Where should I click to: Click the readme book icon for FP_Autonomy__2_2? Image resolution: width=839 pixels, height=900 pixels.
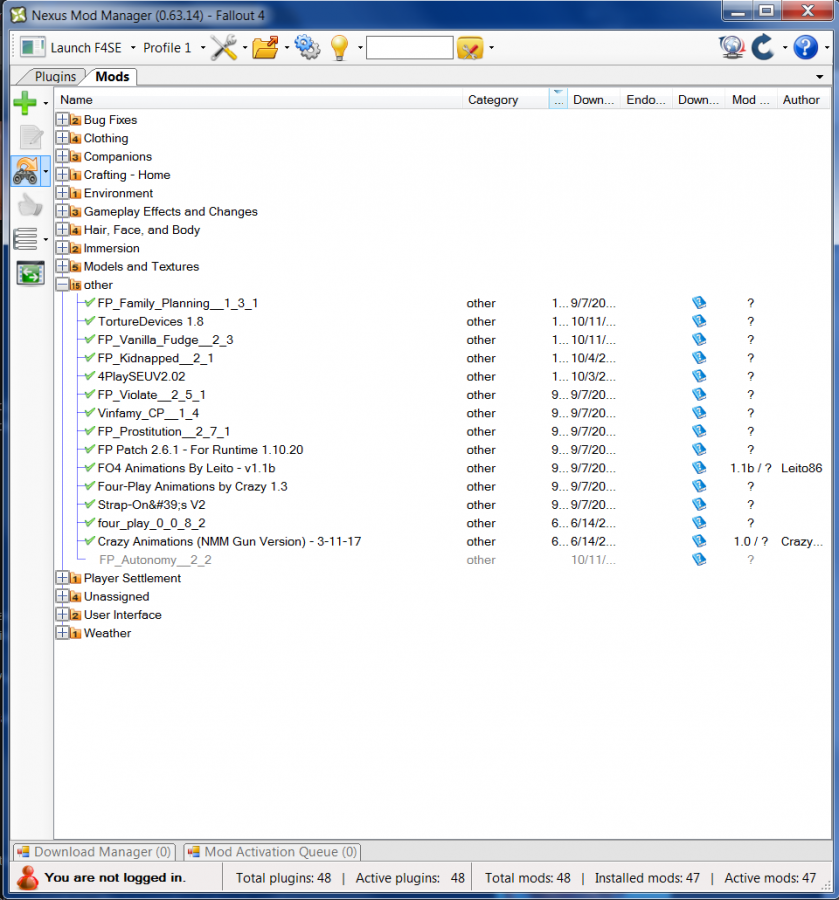698,559
